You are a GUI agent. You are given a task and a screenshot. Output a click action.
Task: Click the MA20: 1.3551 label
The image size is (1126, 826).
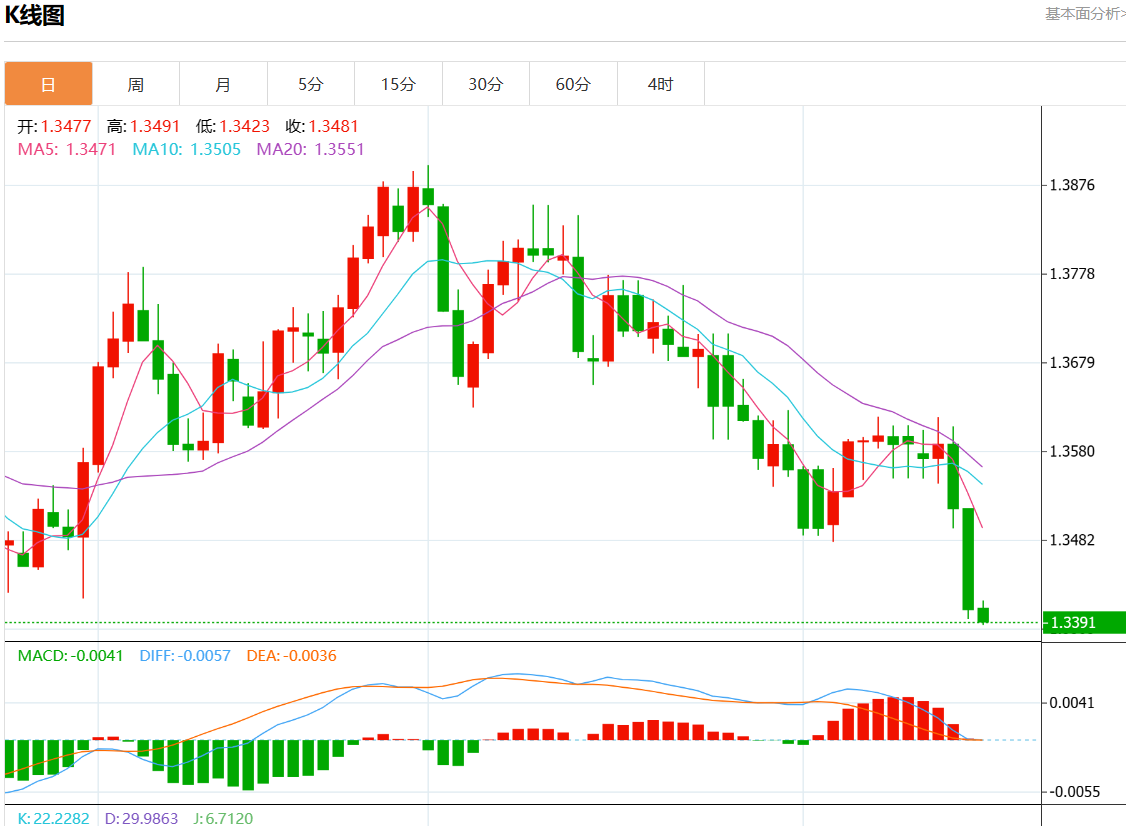coord(310,149)
